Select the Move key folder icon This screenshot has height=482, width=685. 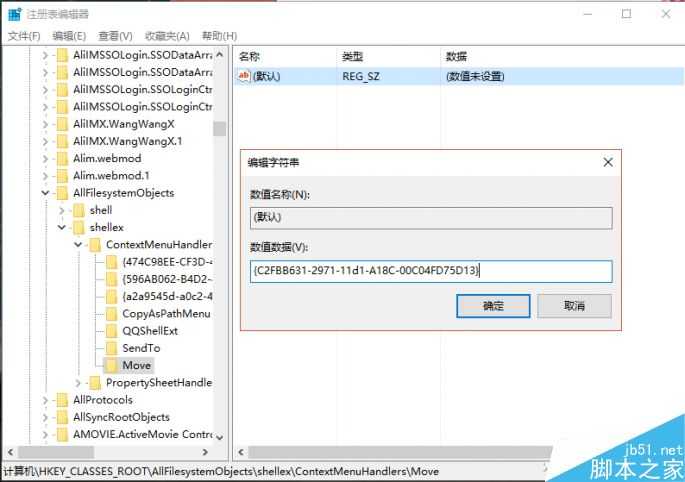pyautogui.click(x=112, y=365)
